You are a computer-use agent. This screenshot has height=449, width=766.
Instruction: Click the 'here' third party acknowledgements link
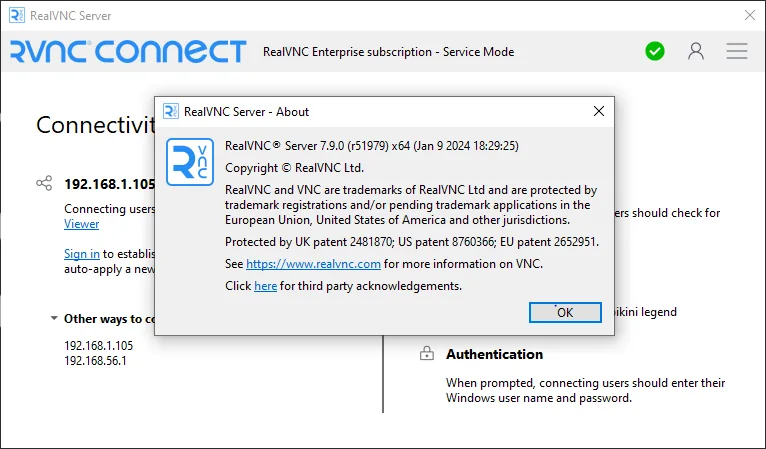tap(265, 286)
